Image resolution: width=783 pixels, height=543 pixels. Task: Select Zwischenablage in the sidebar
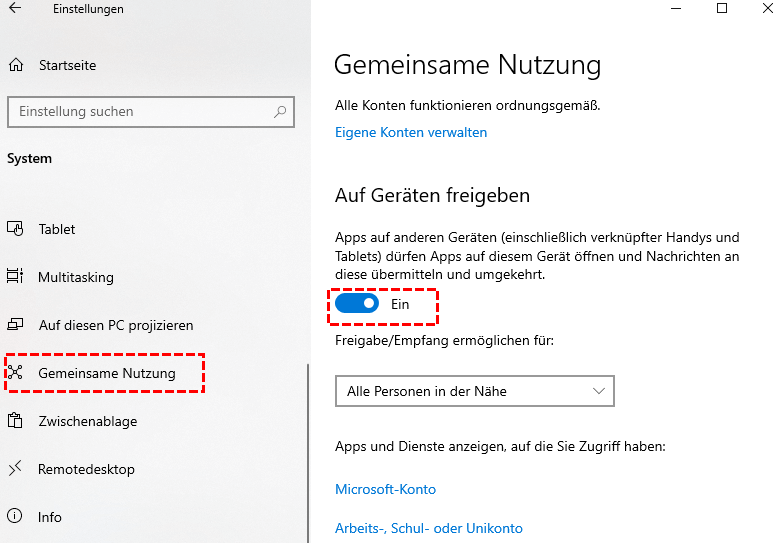87,421
